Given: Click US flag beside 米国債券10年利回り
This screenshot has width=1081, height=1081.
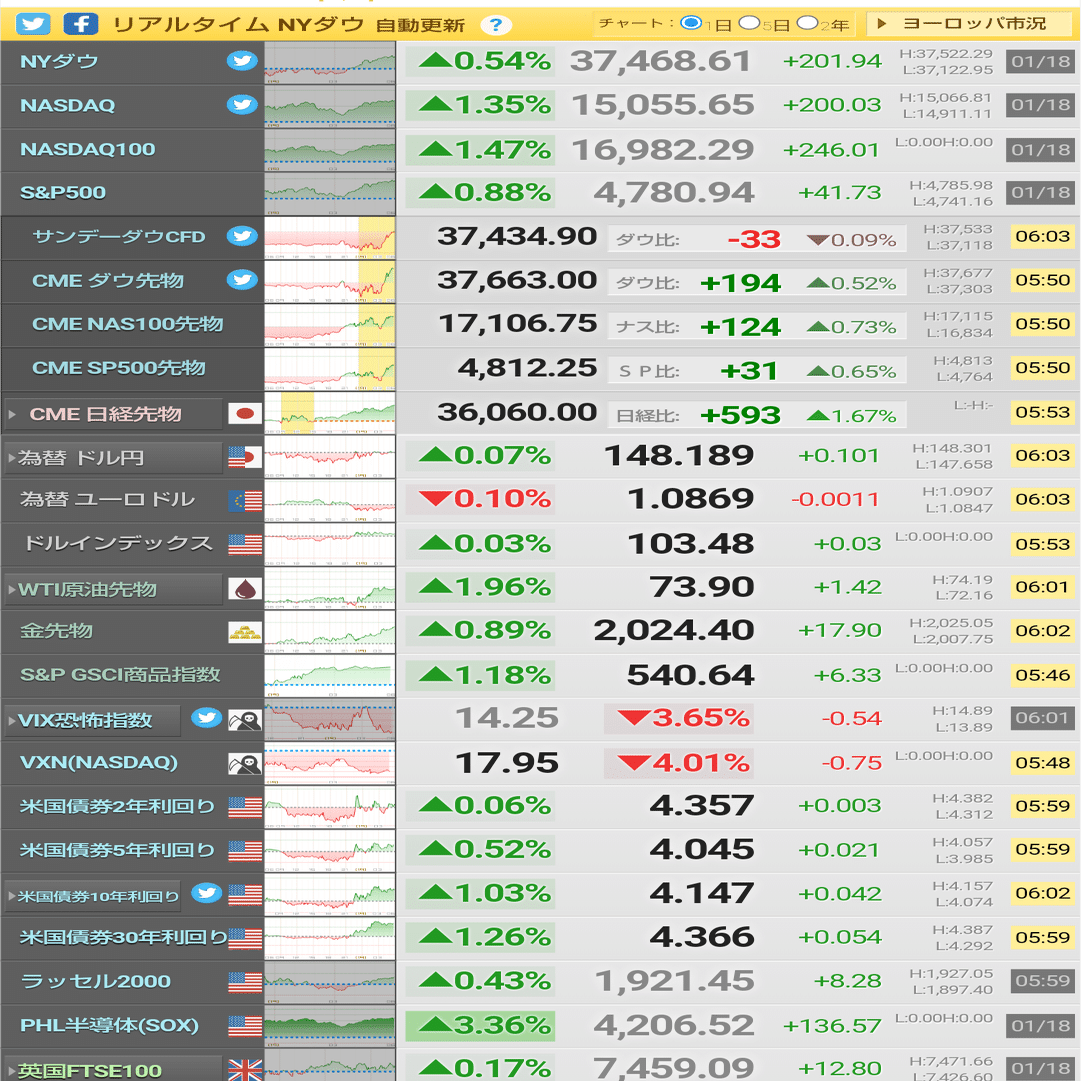Looking at the screenshot, I should 245,895.
